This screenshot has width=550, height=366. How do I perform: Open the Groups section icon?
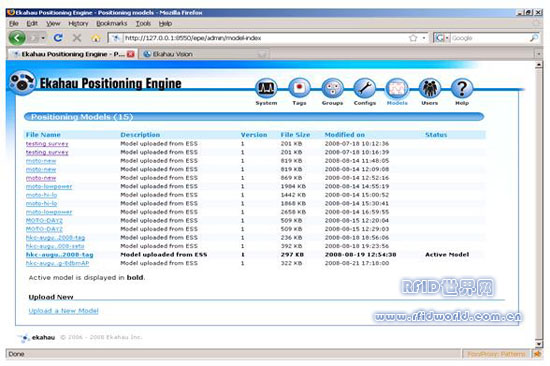[x=332, y=88]
